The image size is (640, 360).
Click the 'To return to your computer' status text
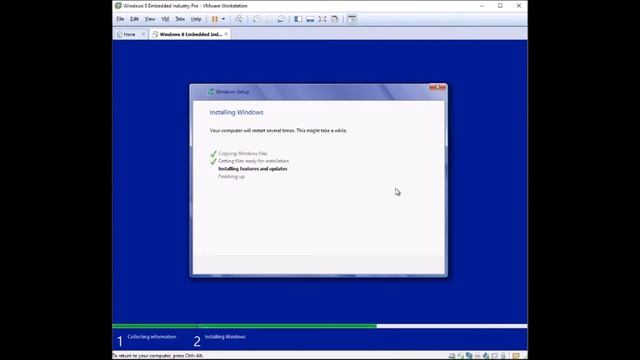tap(158, 356)
